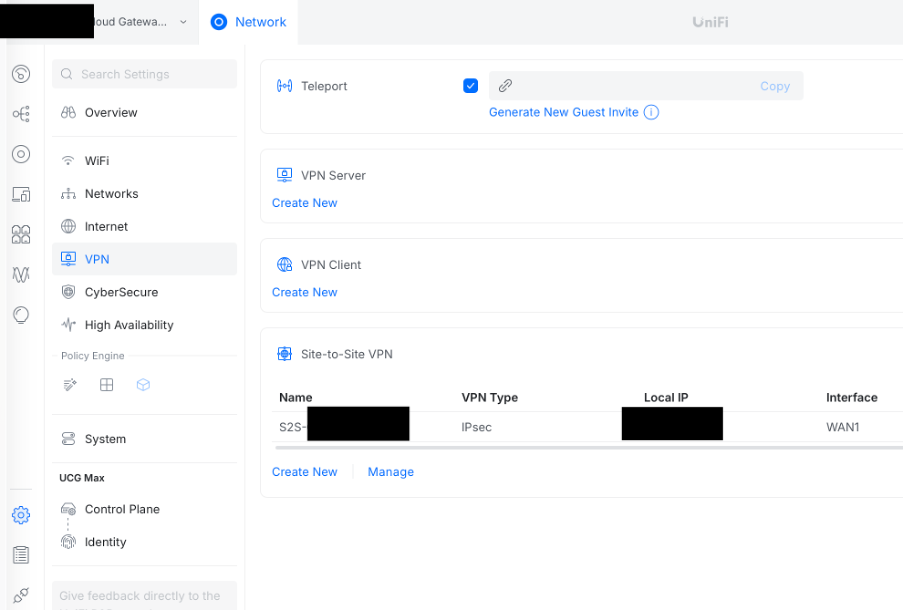Image resolution: width=904 pixels, height=610 pixels.
Task: Open CyberSecure settings
Action: click(x=144, y=292)
